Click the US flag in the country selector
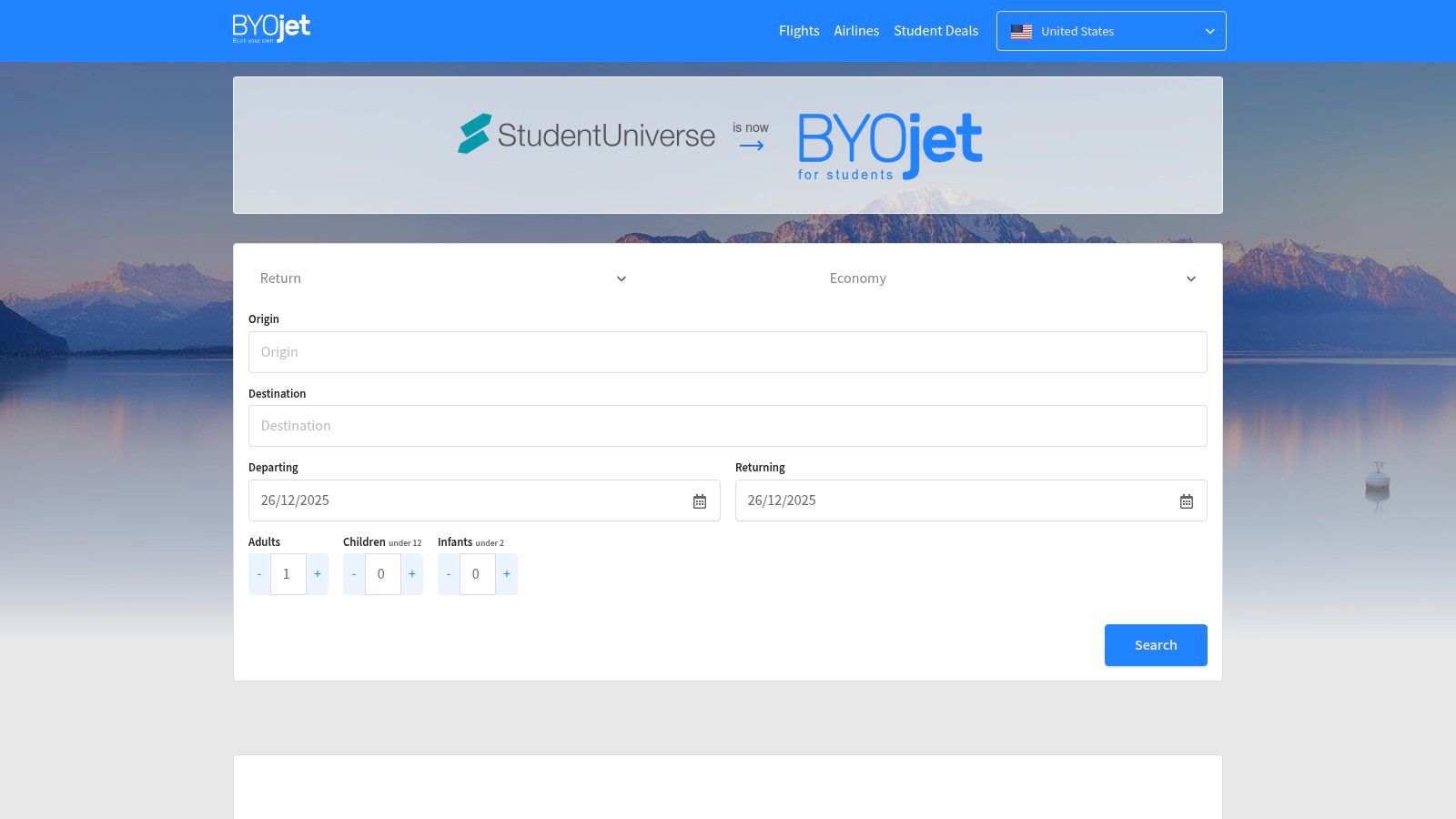Viewport: 1456px width, 819px height. tap(1021, 30)
